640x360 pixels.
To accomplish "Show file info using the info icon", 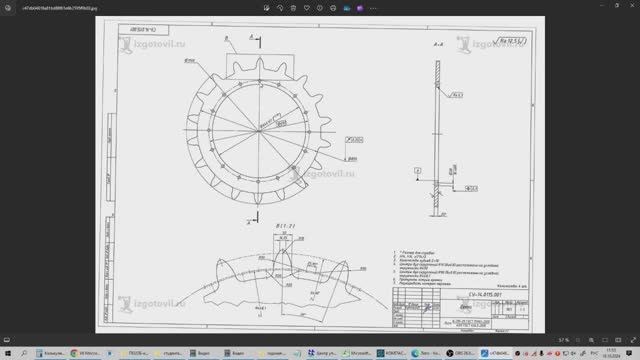I will pyautogui.click(x=320, y=8).
